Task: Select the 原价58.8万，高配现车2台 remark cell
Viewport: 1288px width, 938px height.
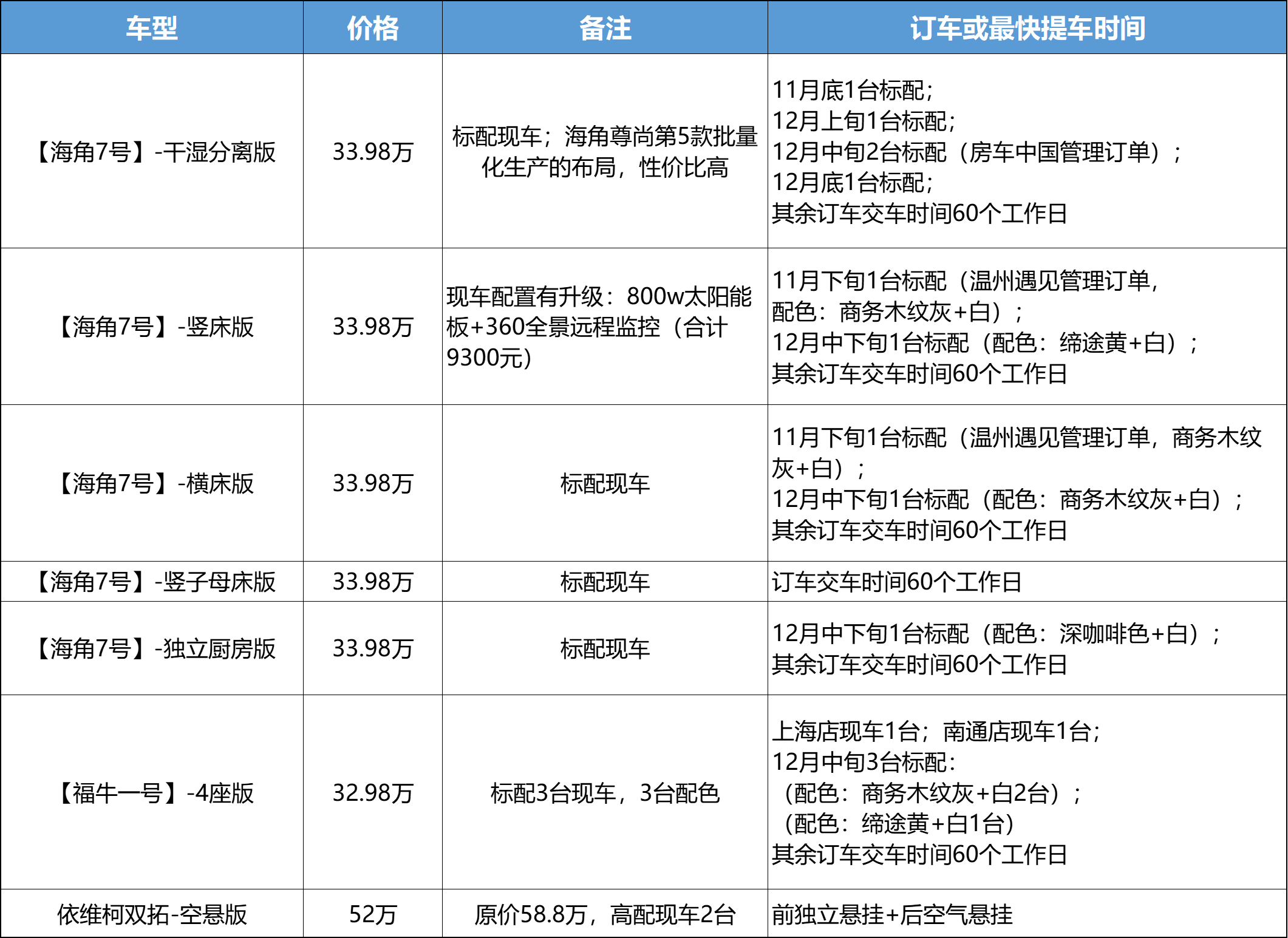Action: 605,914
